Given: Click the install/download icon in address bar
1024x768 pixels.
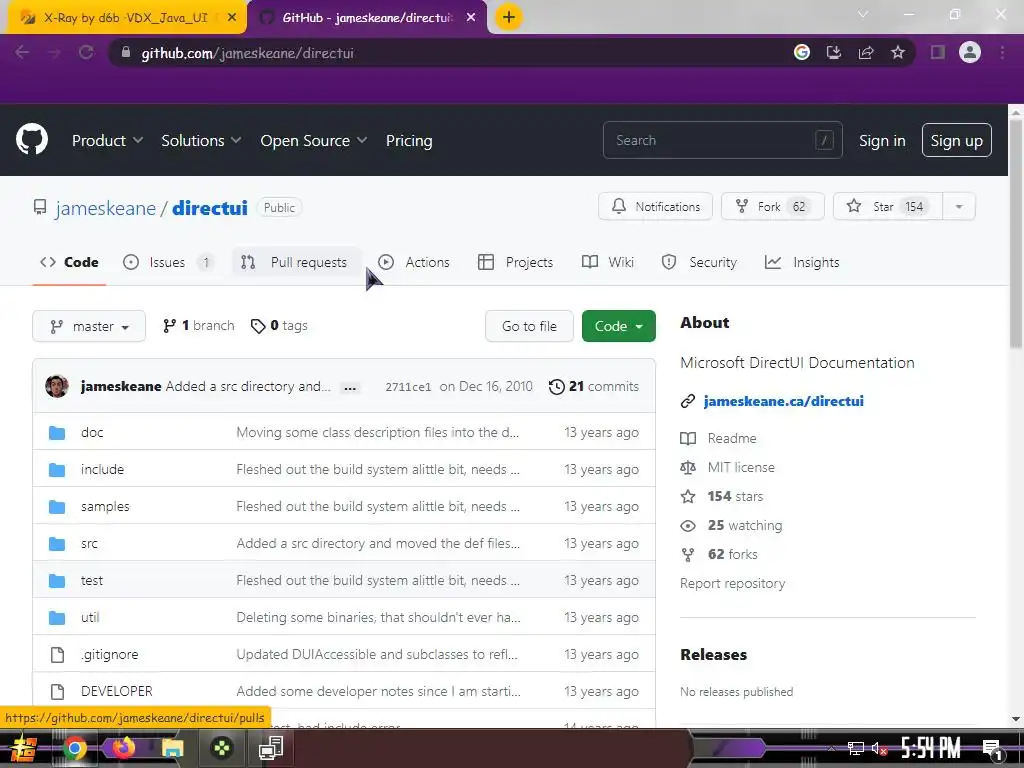Looking at the screenshot, I should click(x=833, y=52).
